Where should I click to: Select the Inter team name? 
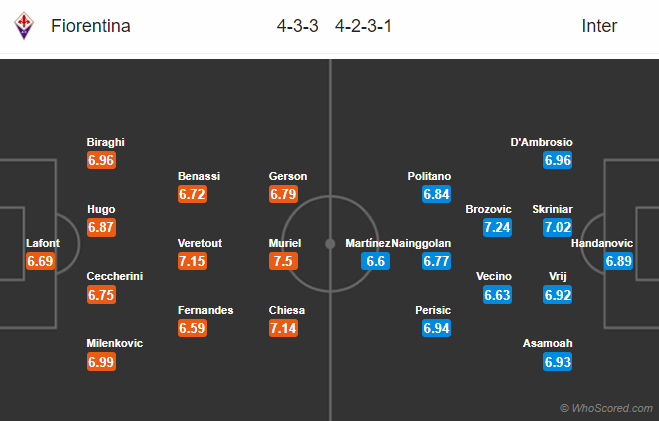[x=598, y=26]
